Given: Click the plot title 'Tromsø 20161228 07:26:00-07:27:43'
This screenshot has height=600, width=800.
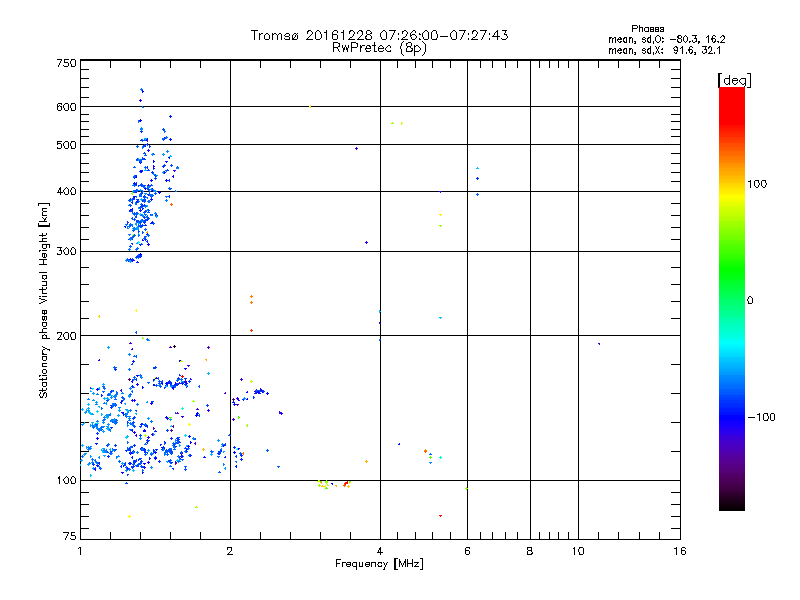Looking at the screenshot, I should point(379,35).
